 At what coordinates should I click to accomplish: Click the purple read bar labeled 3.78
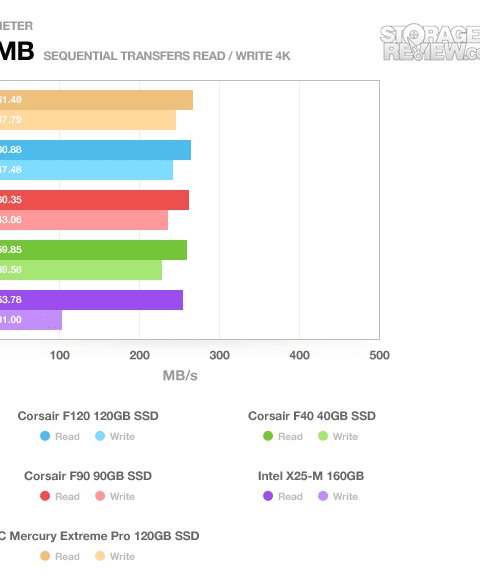[91, 300]
